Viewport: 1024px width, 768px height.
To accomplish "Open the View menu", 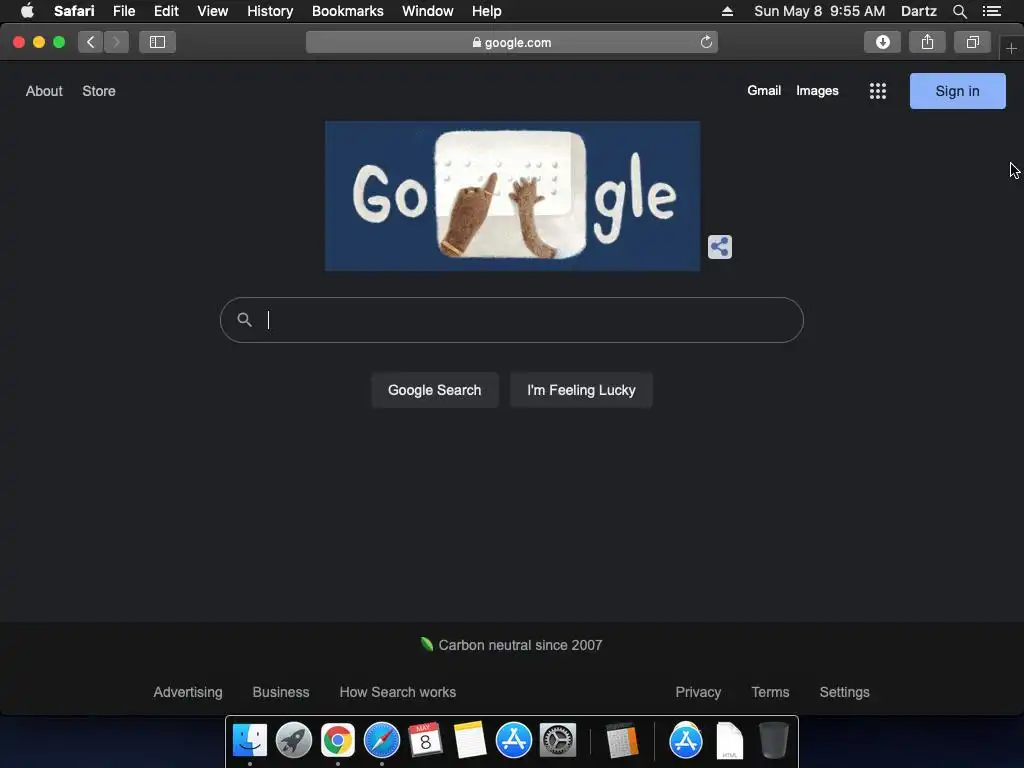I will pos(213,11).
